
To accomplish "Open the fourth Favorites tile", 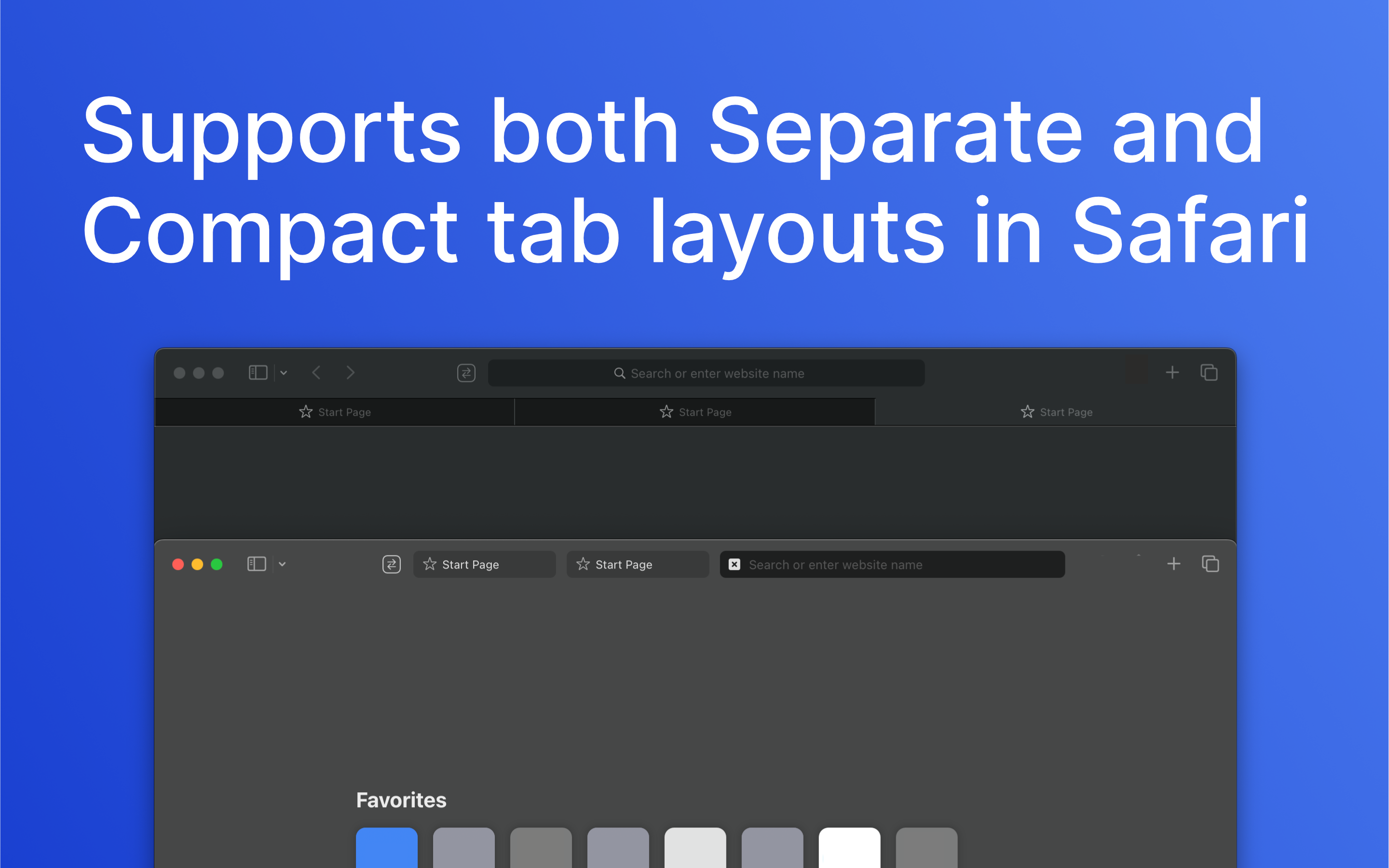I will coord(618,847).
